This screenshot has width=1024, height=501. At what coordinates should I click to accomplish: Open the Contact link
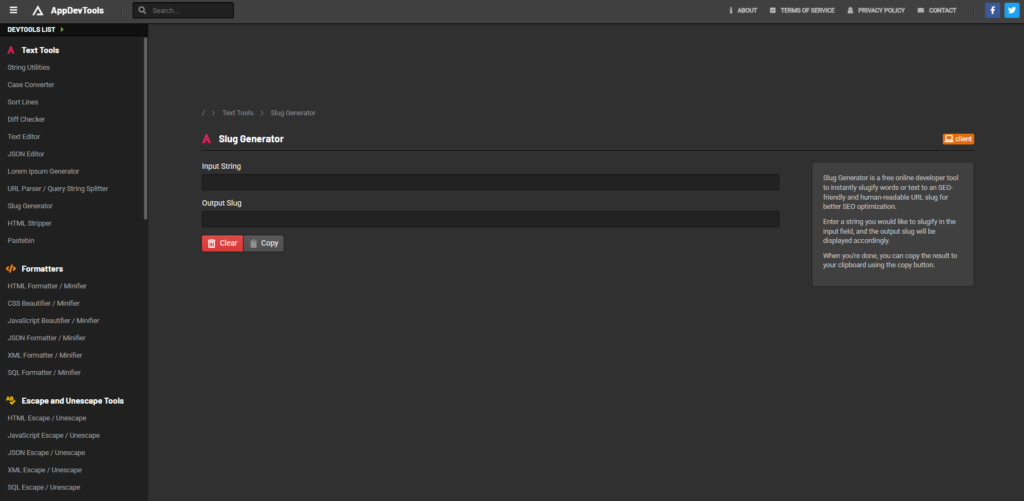(x=942, y=10)
